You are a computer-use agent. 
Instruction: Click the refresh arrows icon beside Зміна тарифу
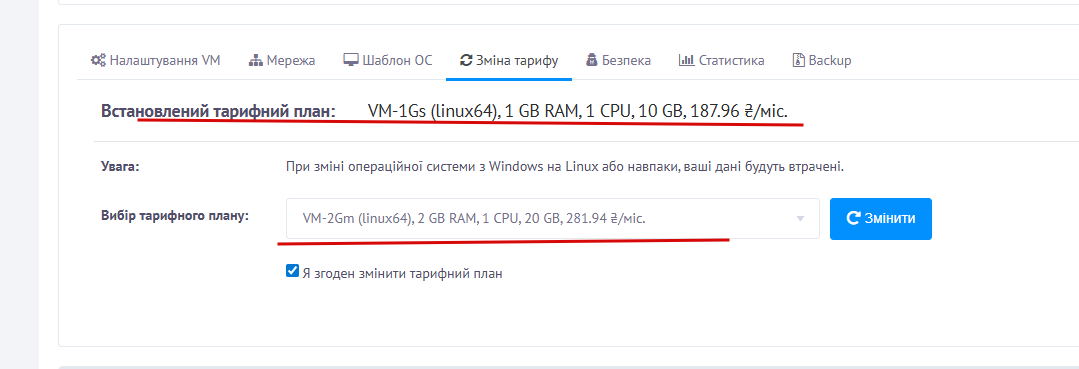466,60
